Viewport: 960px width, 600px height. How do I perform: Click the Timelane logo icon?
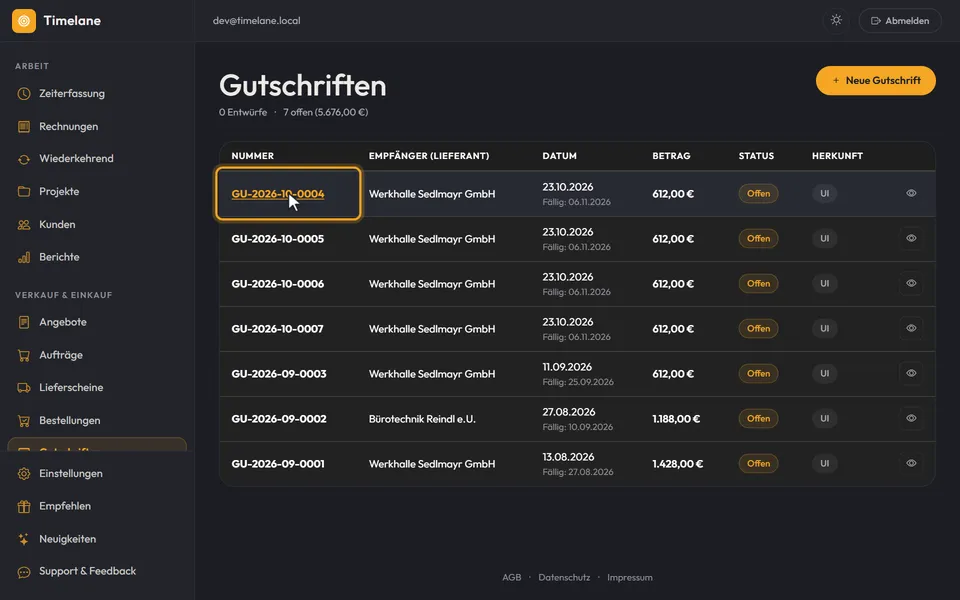pos(24,21)
